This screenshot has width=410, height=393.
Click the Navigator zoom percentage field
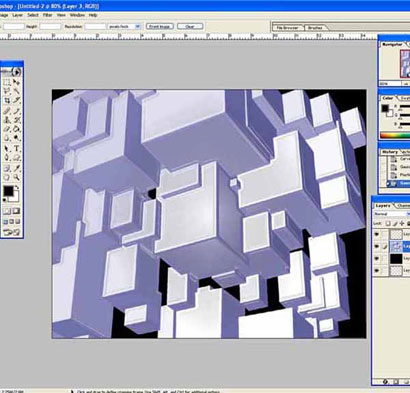(390, 84)
